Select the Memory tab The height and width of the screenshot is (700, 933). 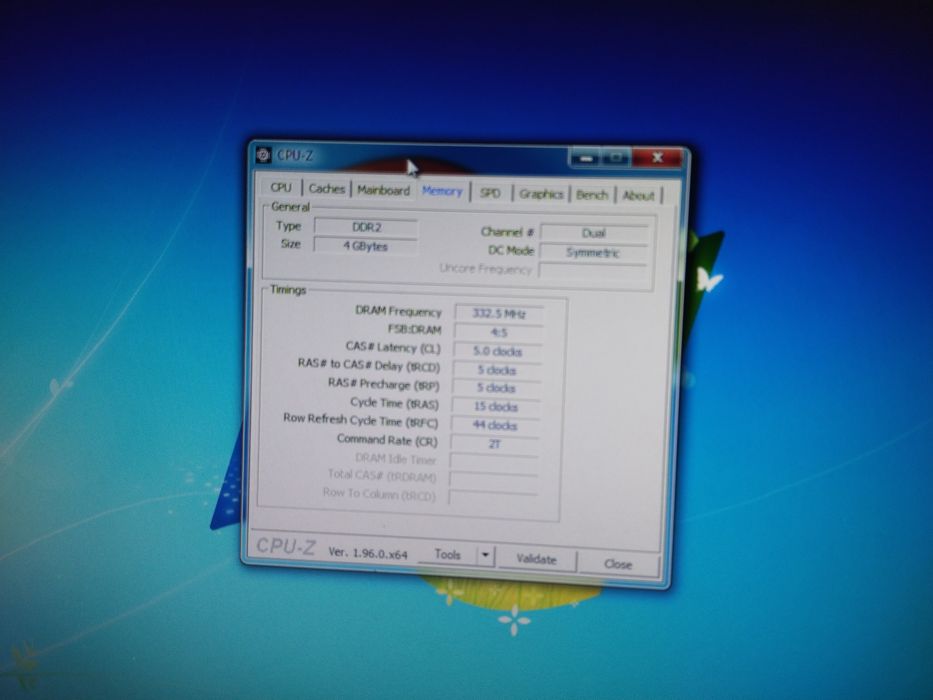point(442,191)
